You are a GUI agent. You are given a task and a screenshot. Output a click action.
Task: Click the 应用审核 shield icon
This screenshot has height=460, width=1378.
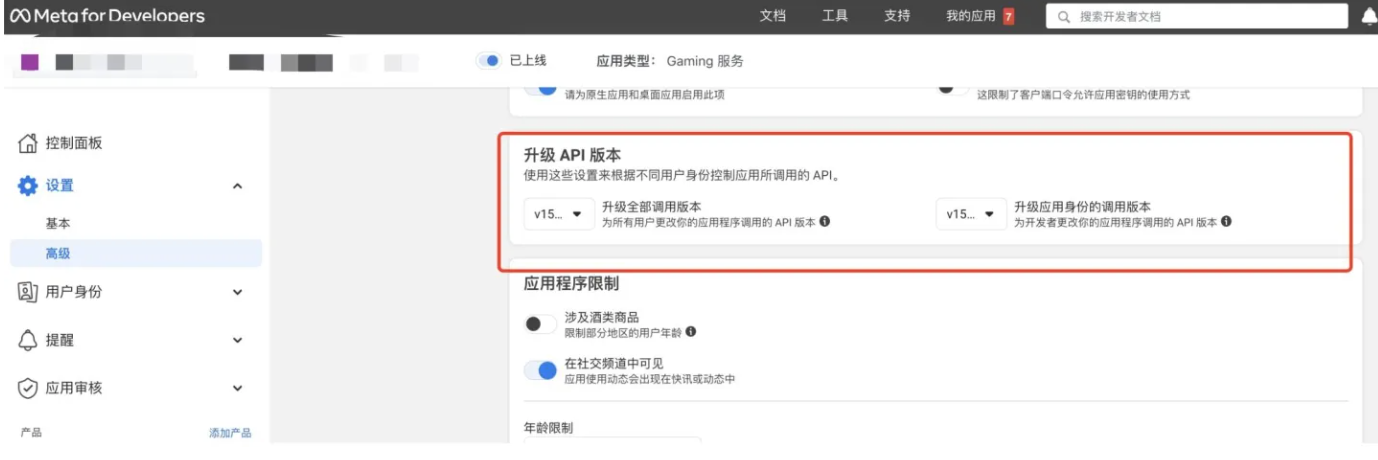[x=28, y=388]
